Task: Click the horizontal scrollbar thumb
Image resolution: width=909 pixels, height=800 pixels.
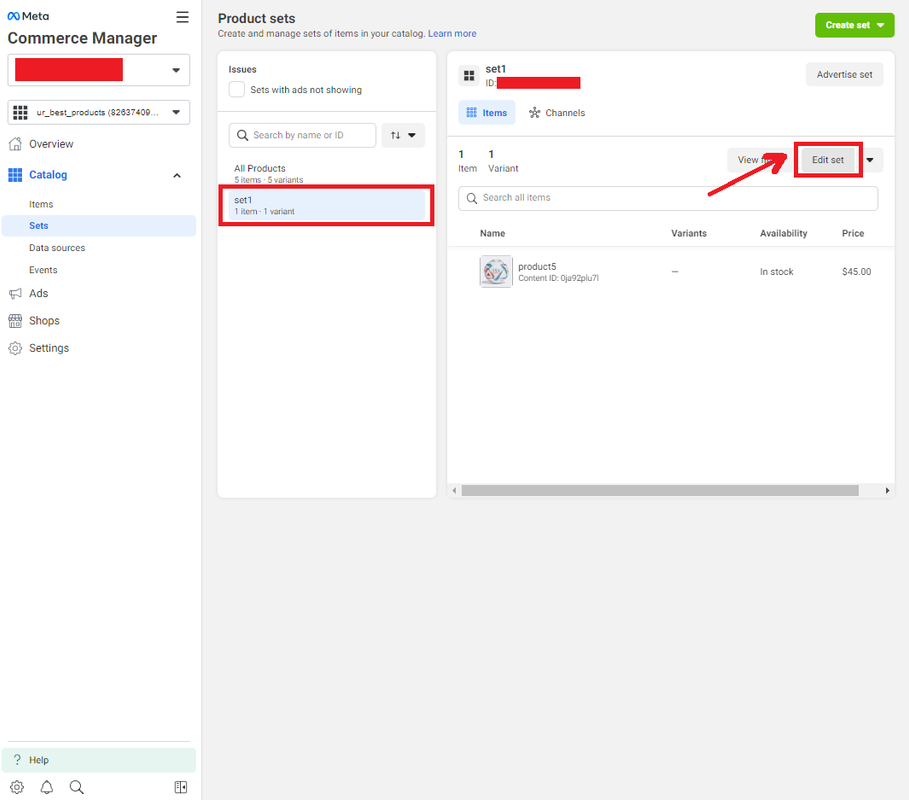Action: (660, 490)
